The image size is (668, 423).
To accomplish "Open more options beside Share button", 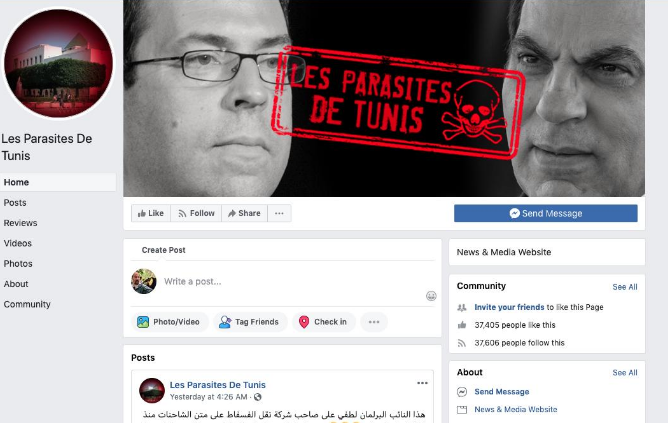I will (x=279, y=213).
